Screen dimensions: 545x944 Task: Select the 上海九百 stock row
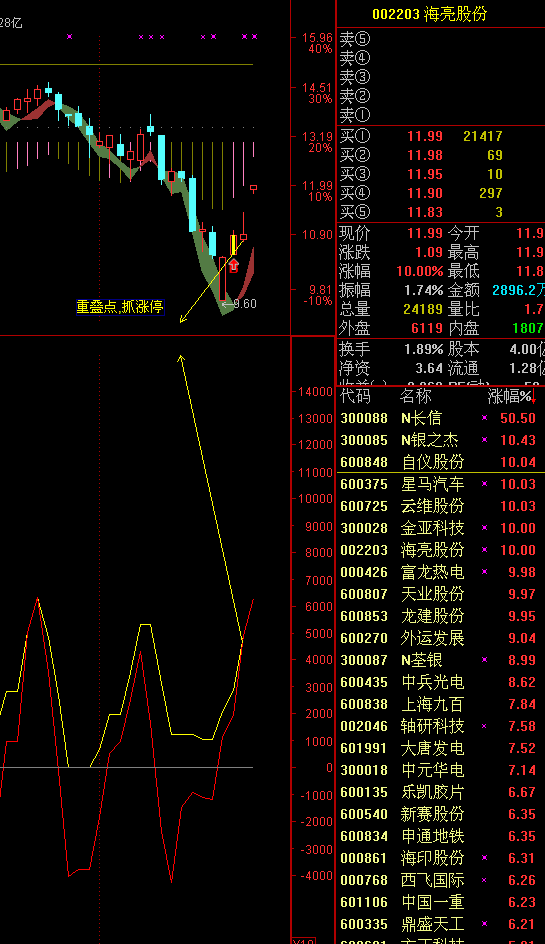[440, 704]
